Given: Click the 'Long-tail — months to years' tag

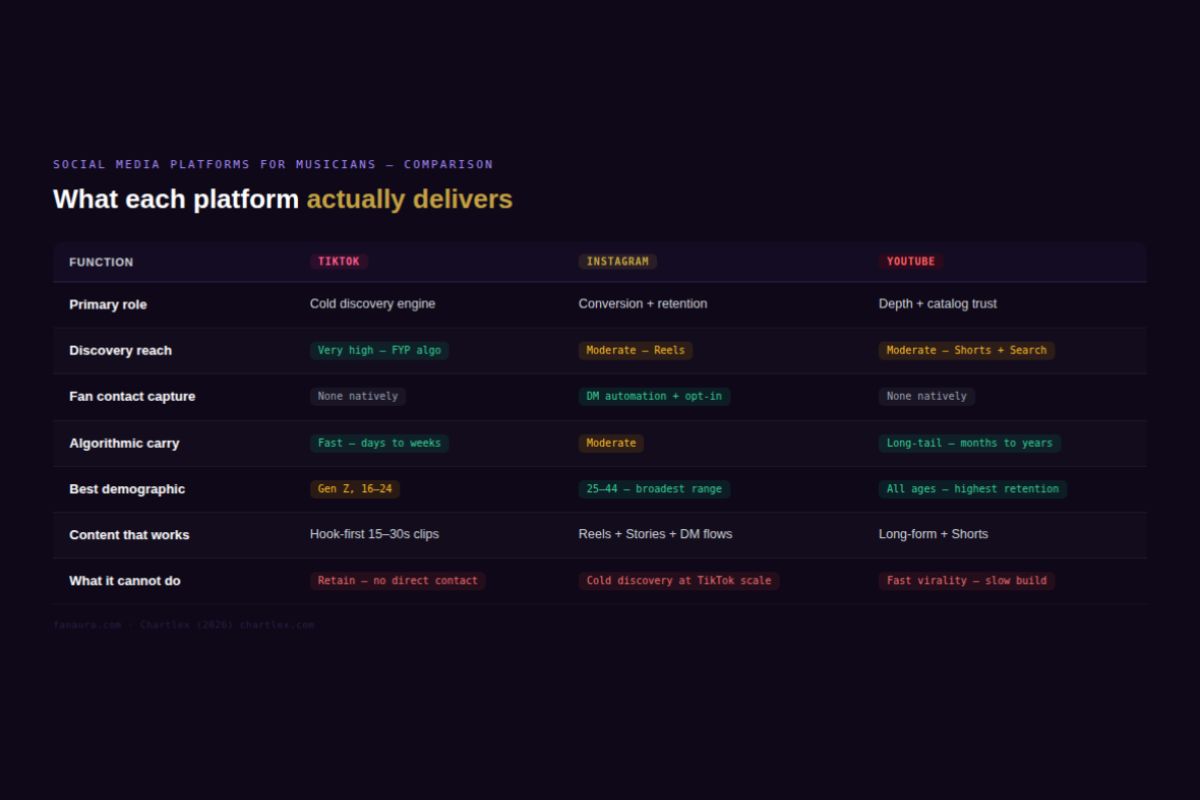Looking at the screenshot, I should pos(969,443).
